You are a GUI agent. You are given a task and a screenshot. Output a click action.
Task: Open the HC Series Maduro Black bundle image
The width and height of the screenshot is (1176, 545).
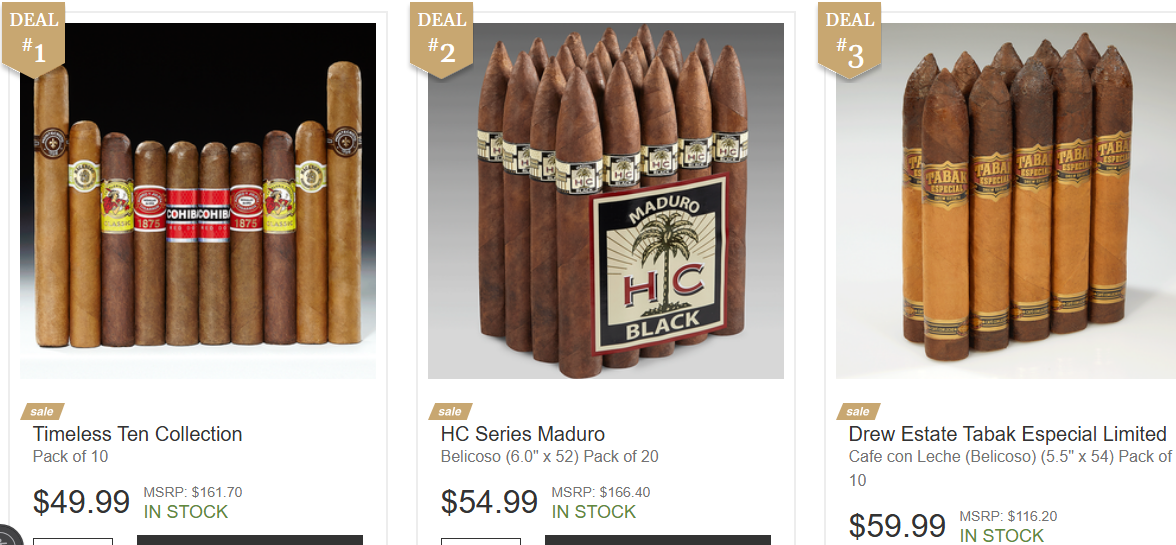coord(606,200)
